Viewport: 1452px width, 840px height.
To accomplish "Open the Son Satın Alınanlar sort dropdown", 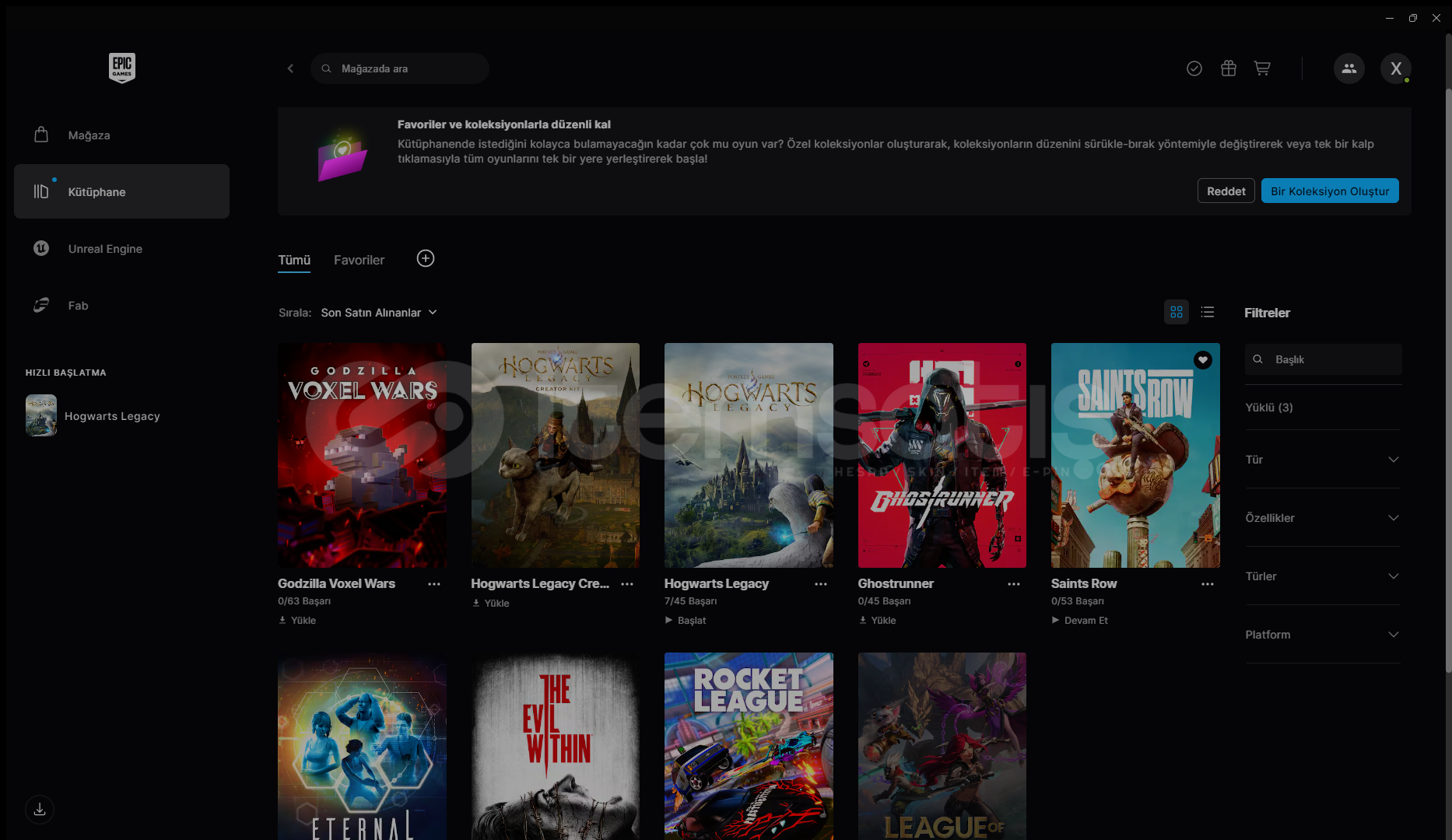I will pyautogui.click(x=379, y=313).
